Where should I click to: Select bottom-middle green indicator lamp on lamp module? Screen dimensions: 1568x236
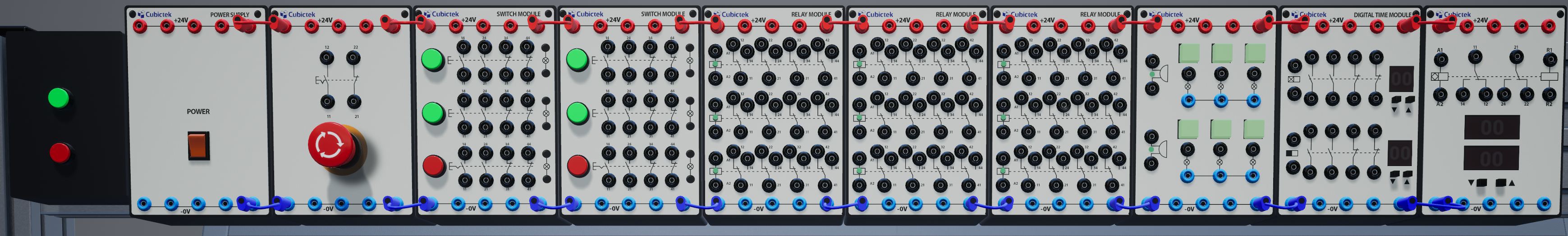1220,130
